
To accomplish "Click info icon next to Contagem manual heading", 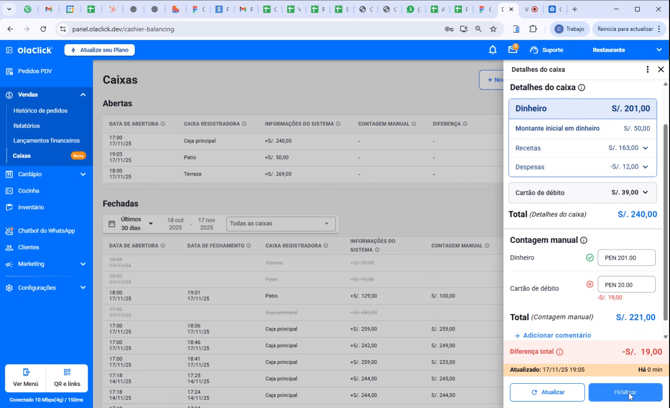I will point(584,240).
